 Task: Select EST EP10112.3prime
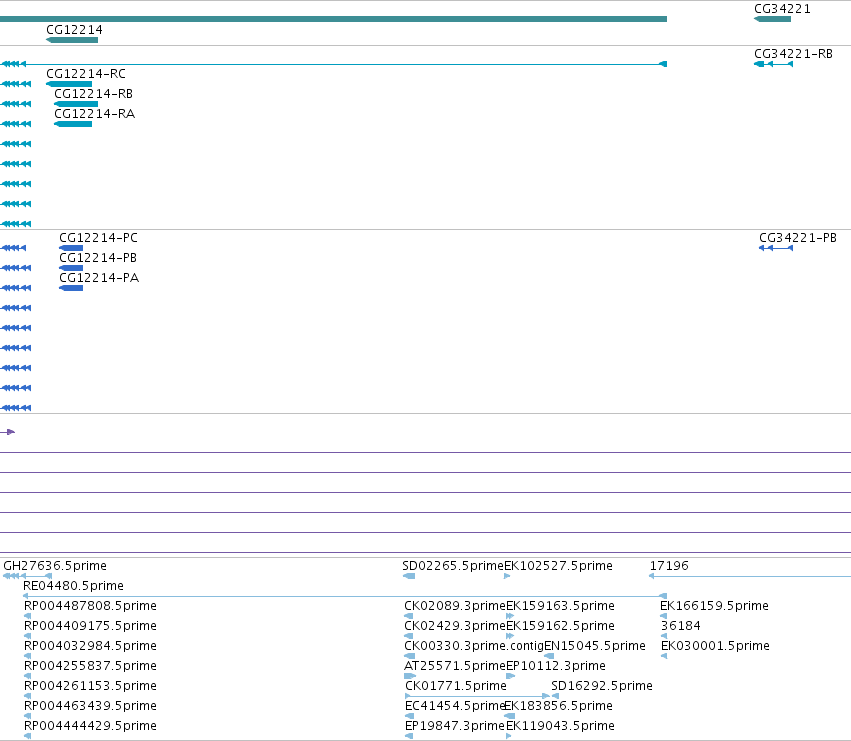[556, 666]
